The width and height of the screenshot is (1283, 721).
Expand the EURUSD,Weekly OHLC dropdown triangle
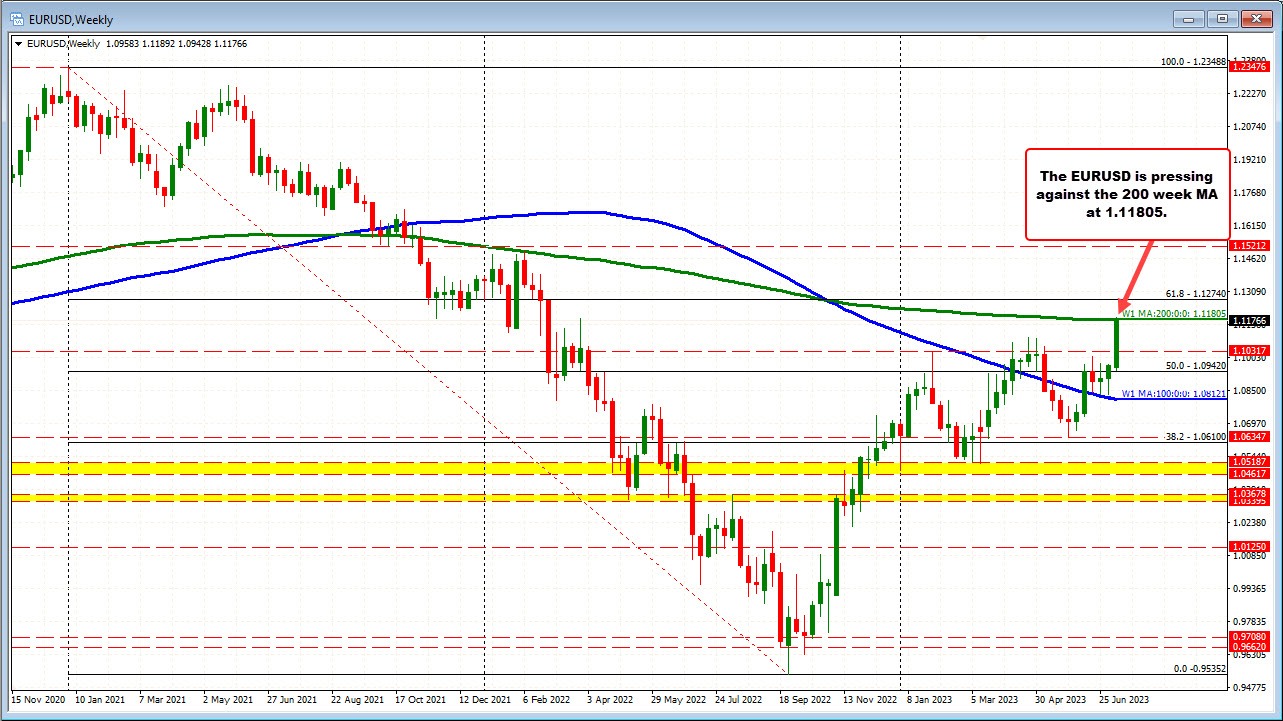pos(18,43)
